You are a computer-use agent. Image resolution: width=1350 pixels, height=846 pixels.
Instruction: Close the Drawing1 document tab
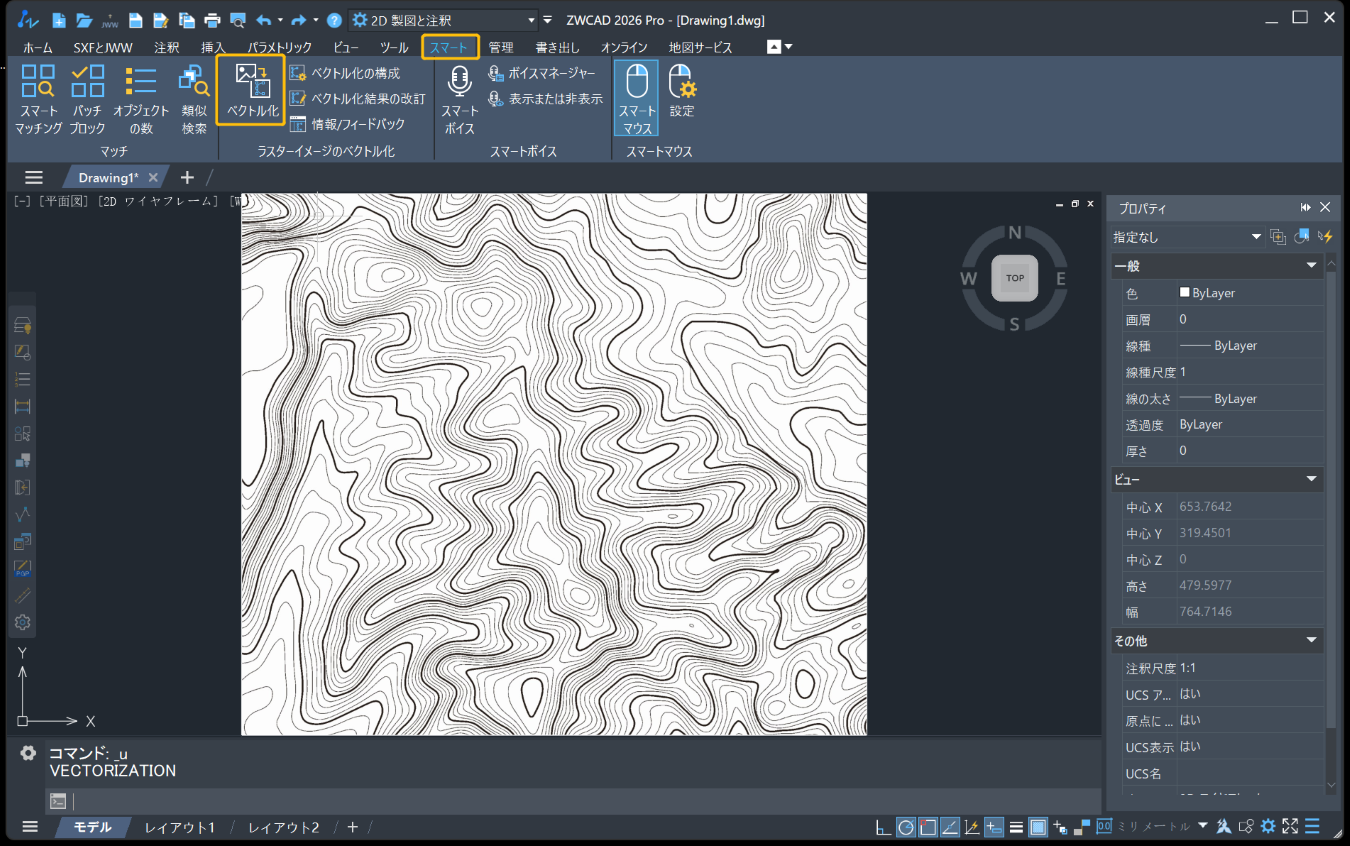153,177
